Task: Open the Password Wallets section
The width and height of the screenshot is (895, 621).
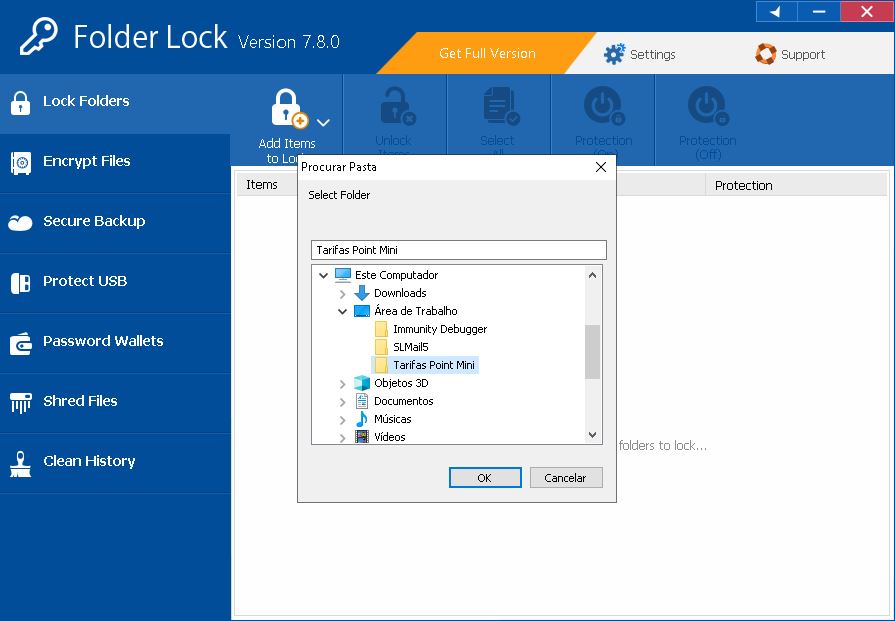Action: coord(103,341)
